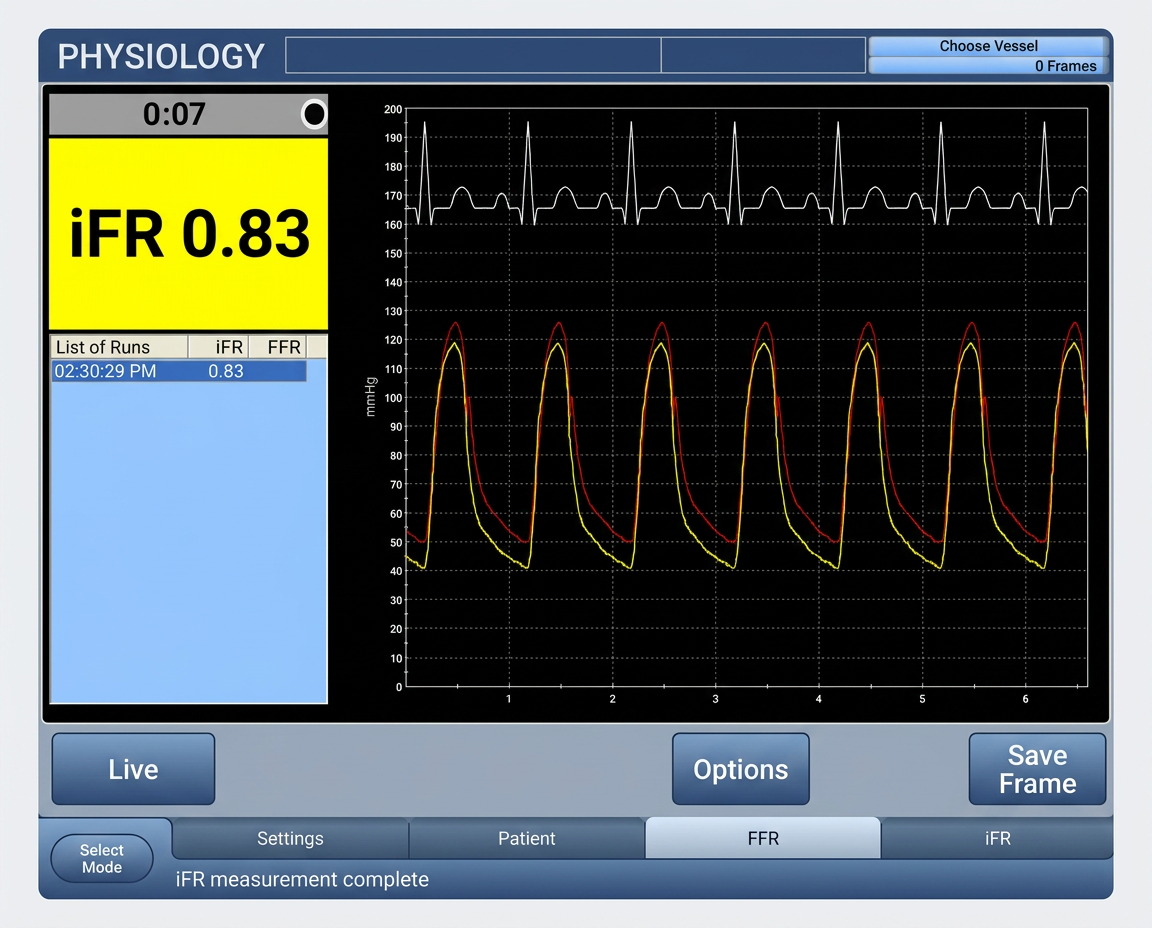Click the wide empty header field beside the PHYSIOLOGY title

[x=473, y=55]
